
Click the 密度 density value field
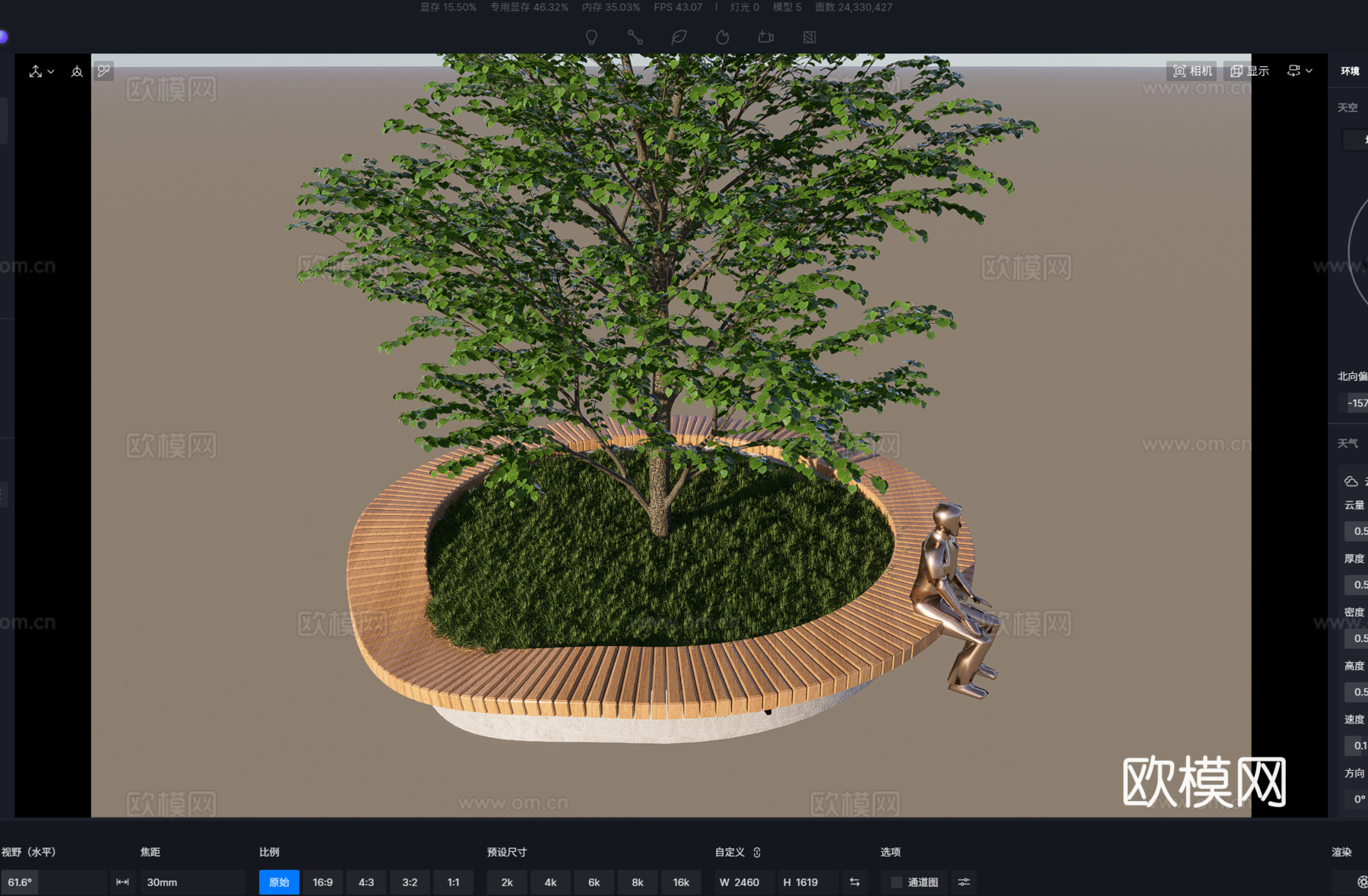[x=1357, y=638]
